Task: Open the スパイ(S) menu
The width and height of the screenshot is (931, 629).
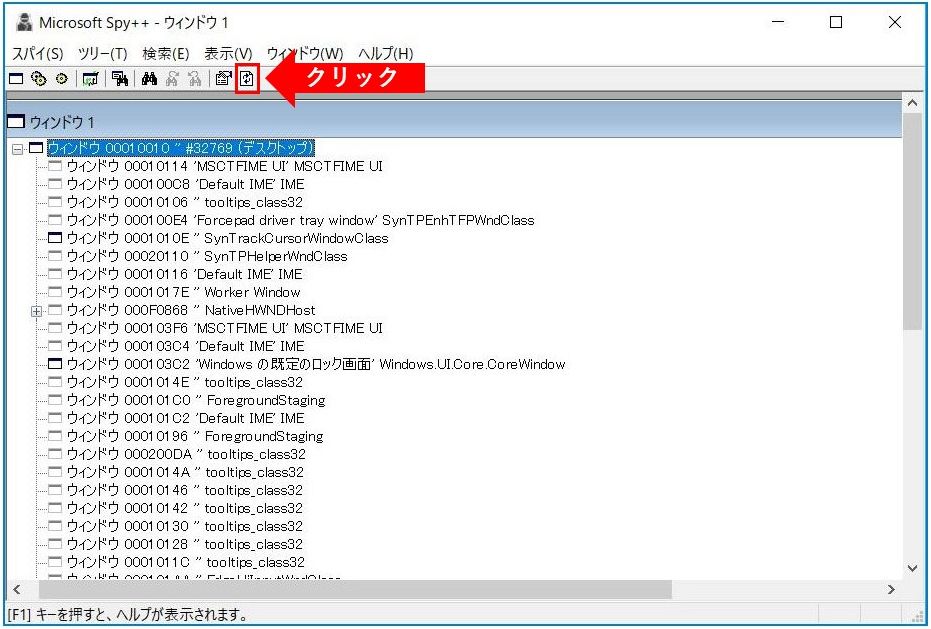Action: point(37,53)
